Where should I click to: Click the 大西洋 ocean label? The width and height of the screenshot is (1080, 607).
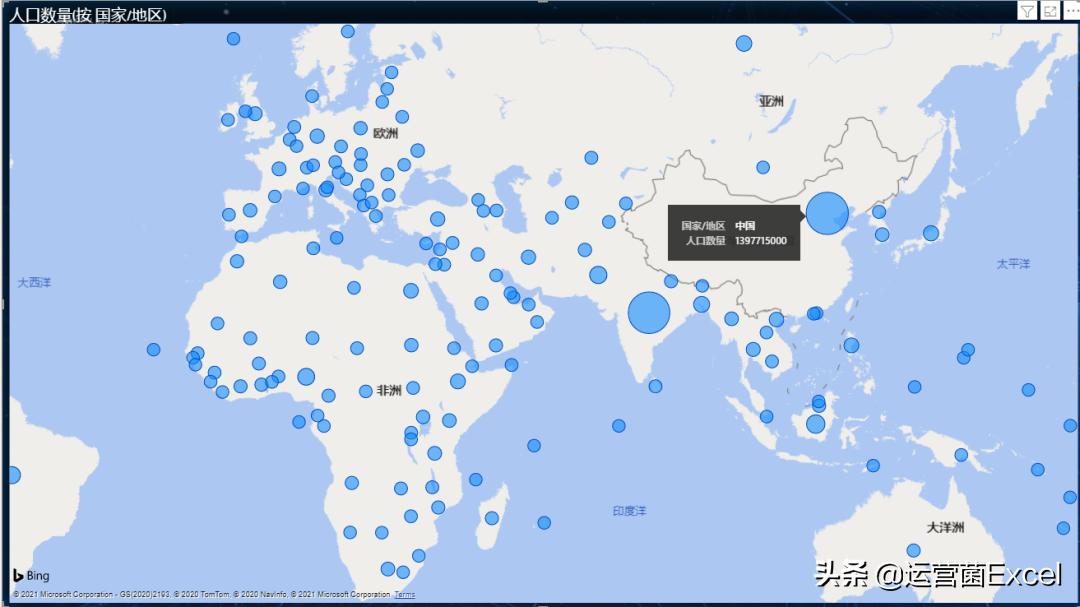click(x=34, y=282)
